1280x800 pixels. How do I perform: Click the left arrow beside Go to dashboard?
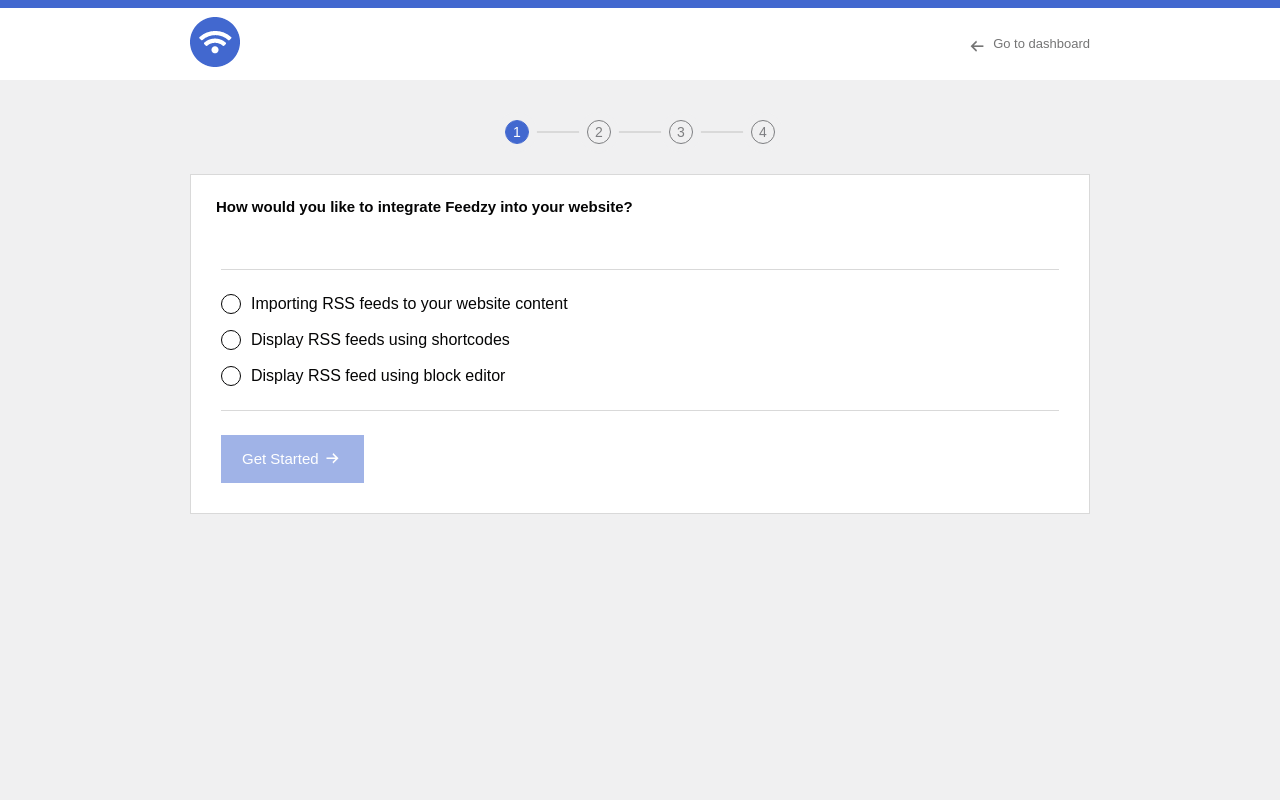coord(977,46)
